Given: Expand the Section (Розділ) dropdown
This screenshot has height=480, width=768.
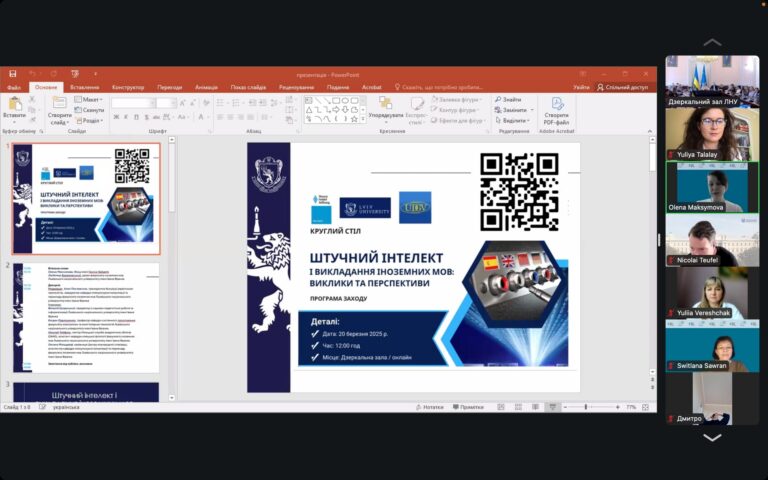Looking at the screenshot, I should [x=88, y=120].
